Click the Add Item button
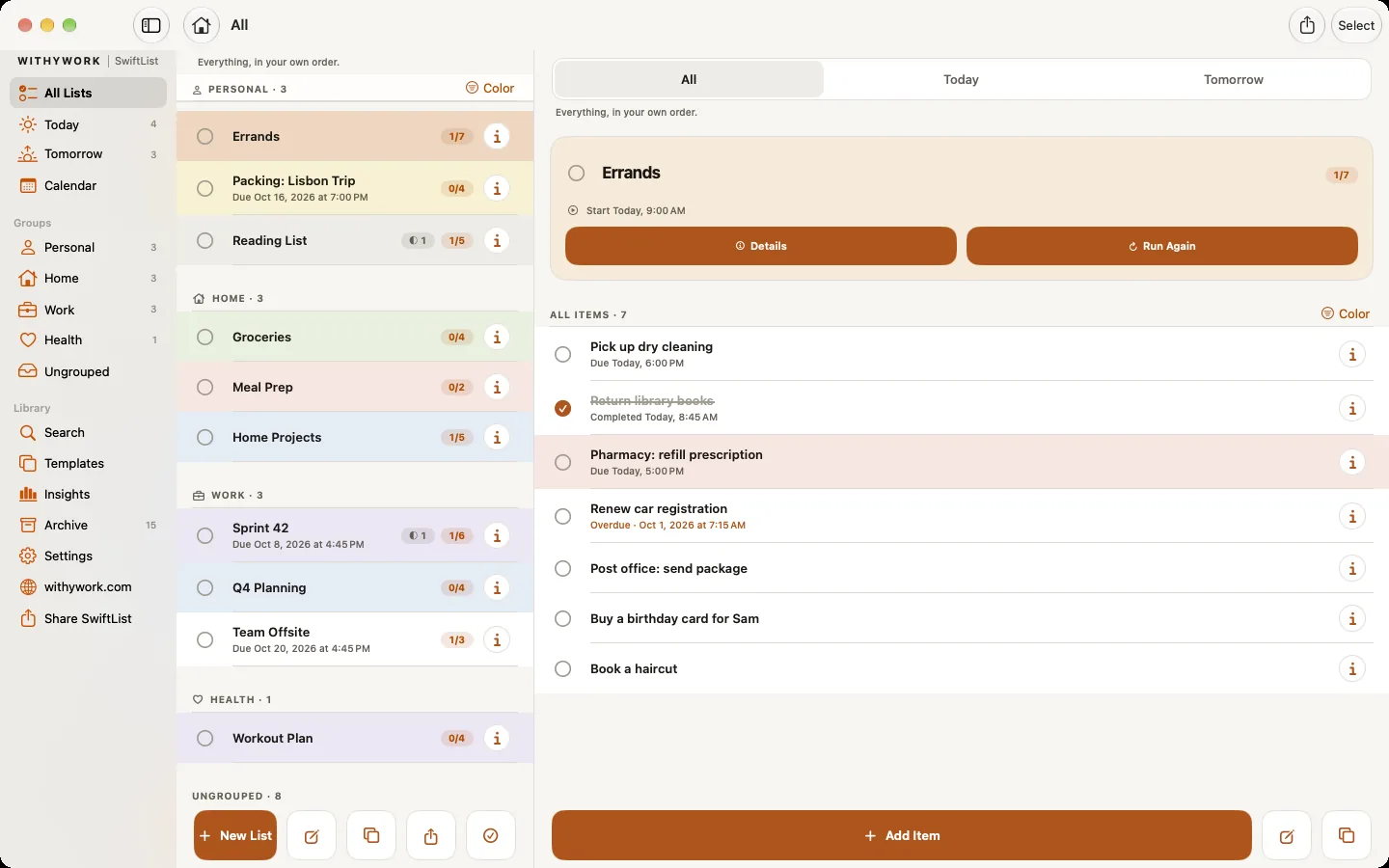The width and height of the screenshot is (1389, 868). tap(902, 835)
